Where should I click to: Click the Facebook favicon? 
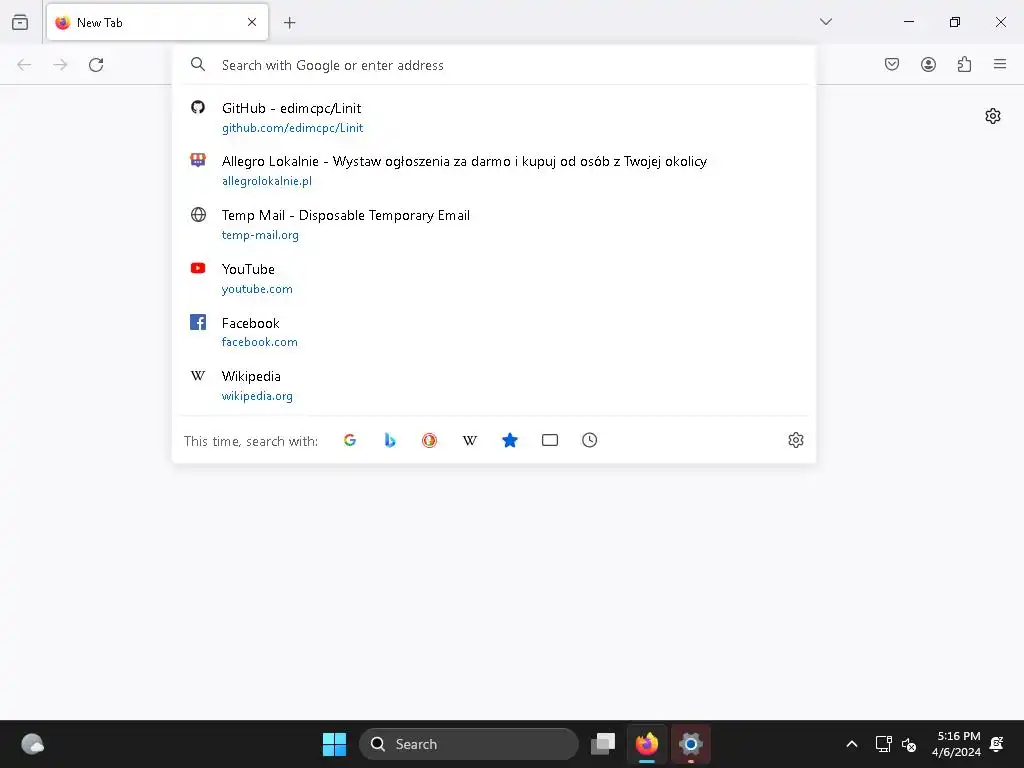tap(198, 322)
